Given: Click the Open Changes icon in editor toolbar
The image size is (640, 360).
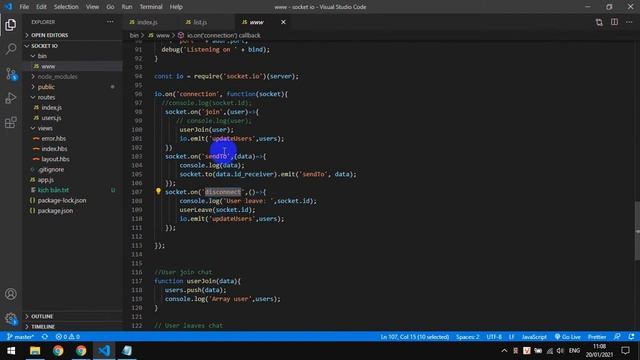Looking at the screenshot, I should (599, 22).
